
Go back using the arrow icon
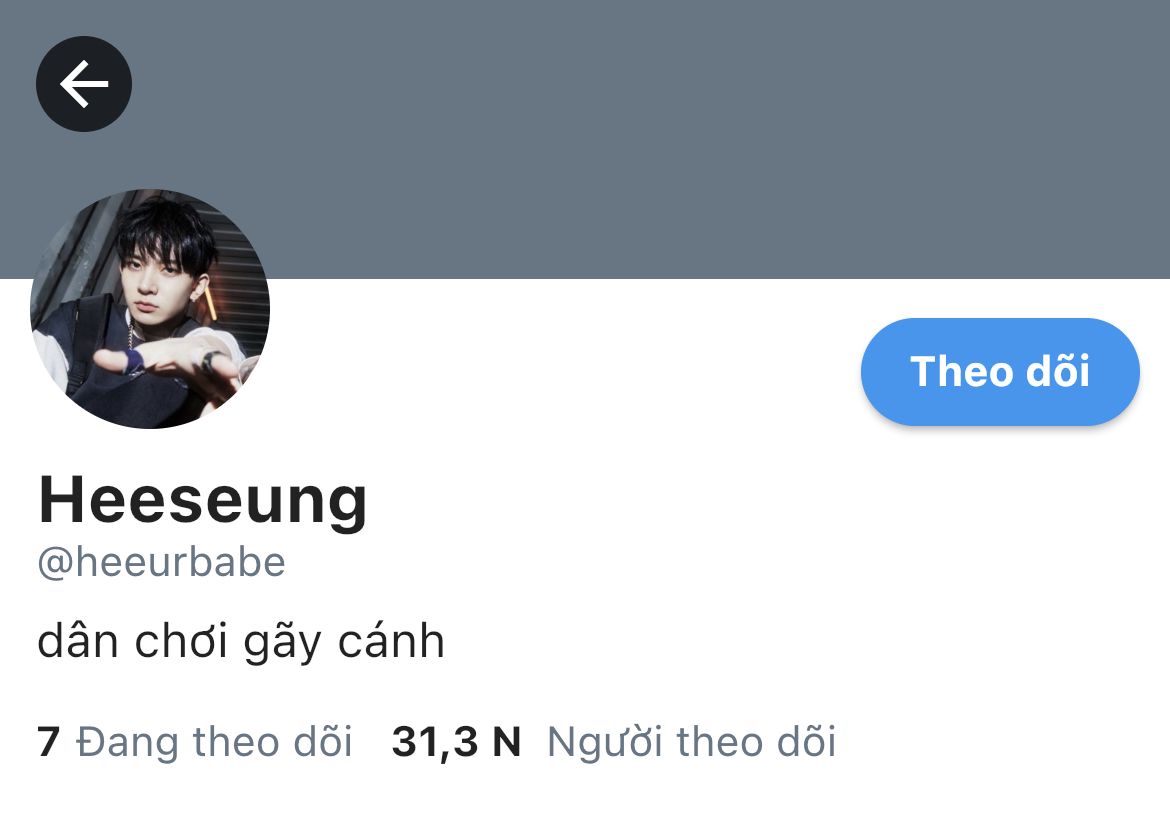[x=84, y=84]
